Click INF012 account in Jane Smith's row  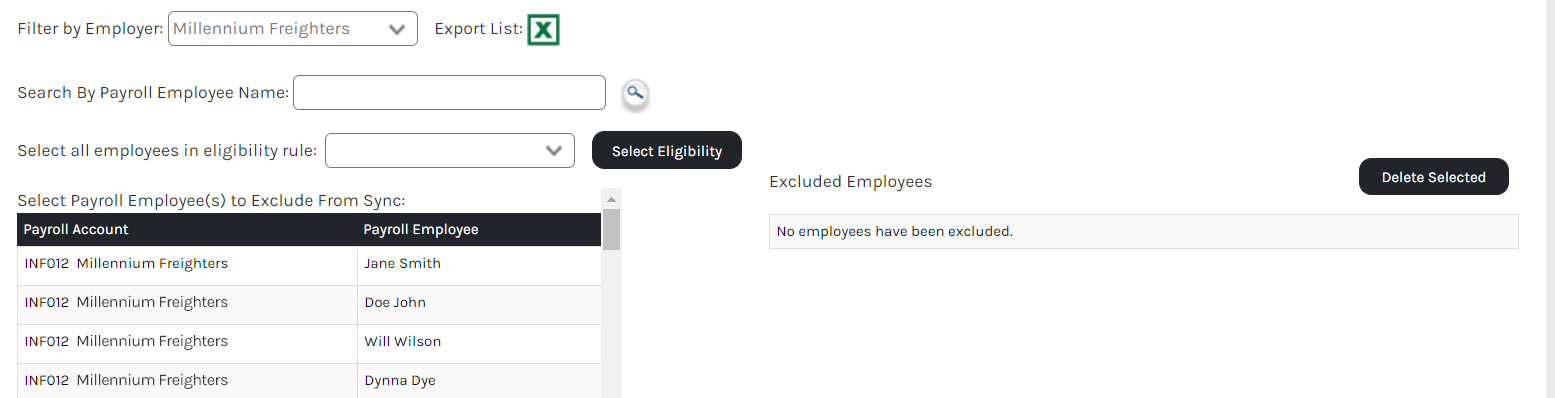pos(47,264)
